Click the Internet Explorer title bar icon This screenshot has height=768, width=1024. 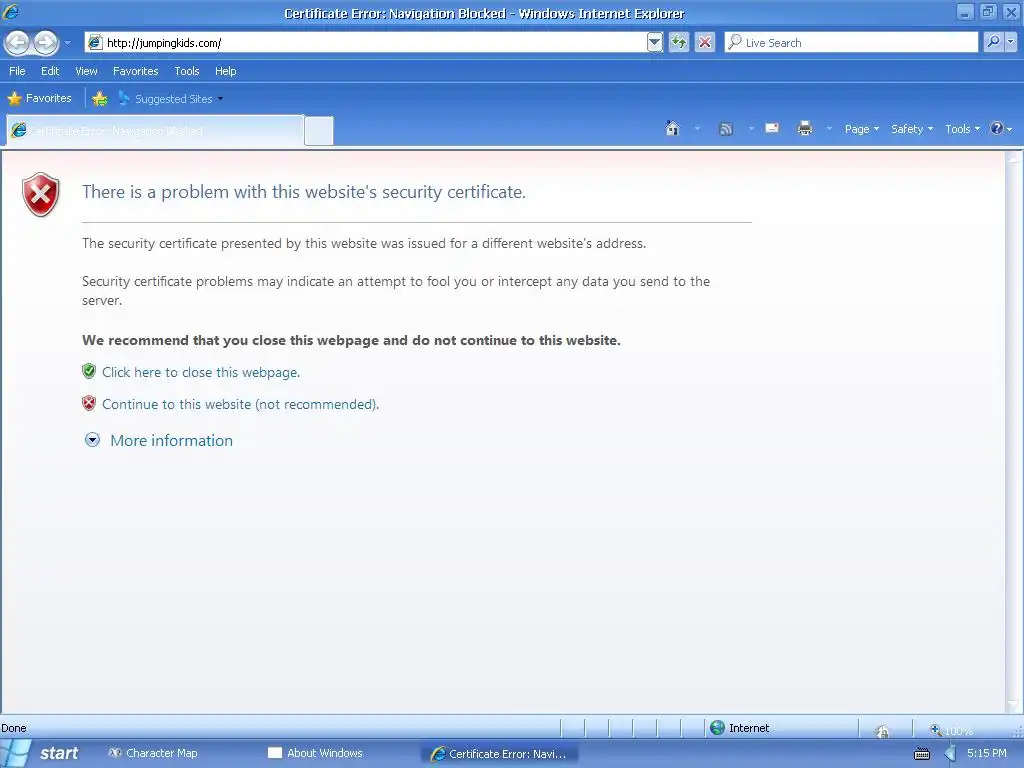point(11,12)
